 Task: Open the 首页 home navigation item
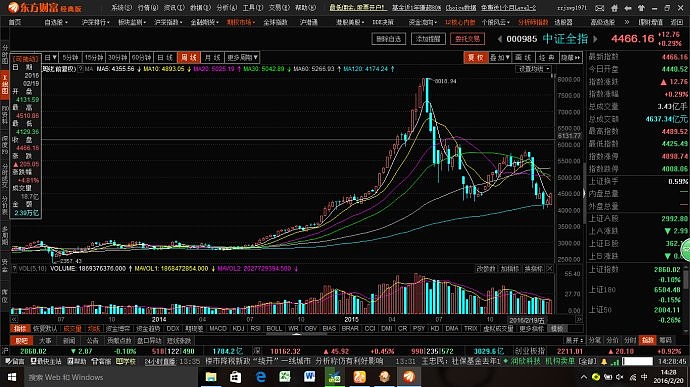[x=15, y=22]
